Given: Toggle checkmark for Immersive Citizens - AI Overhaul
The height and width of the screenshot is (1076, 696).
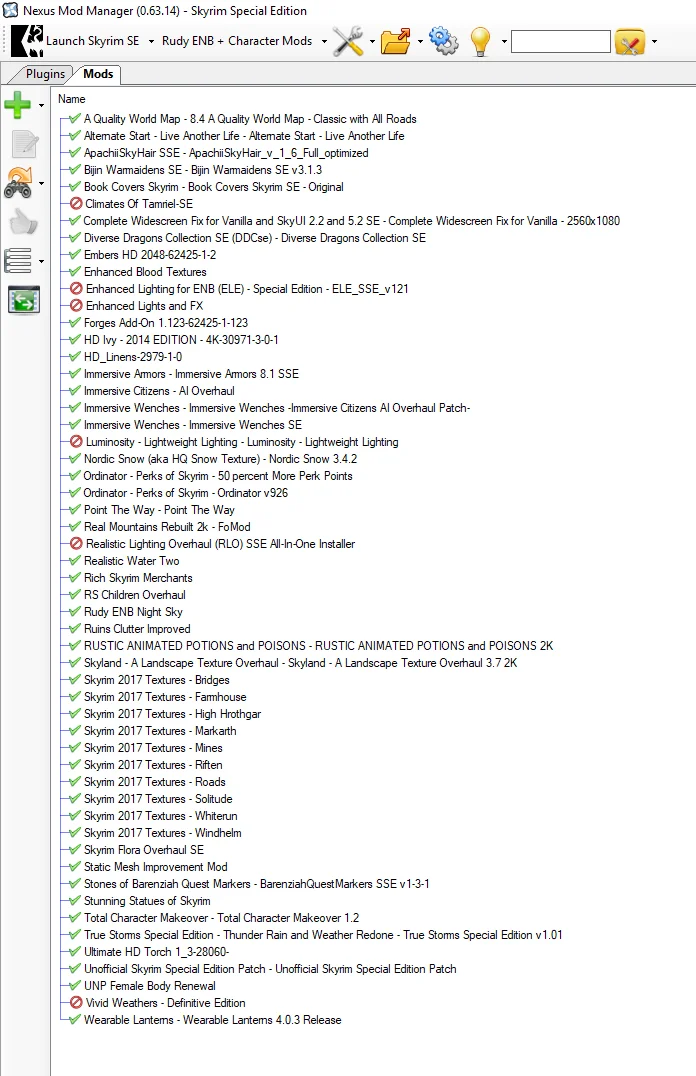Looking at the screenshot, I should click(x=76, y=390).
